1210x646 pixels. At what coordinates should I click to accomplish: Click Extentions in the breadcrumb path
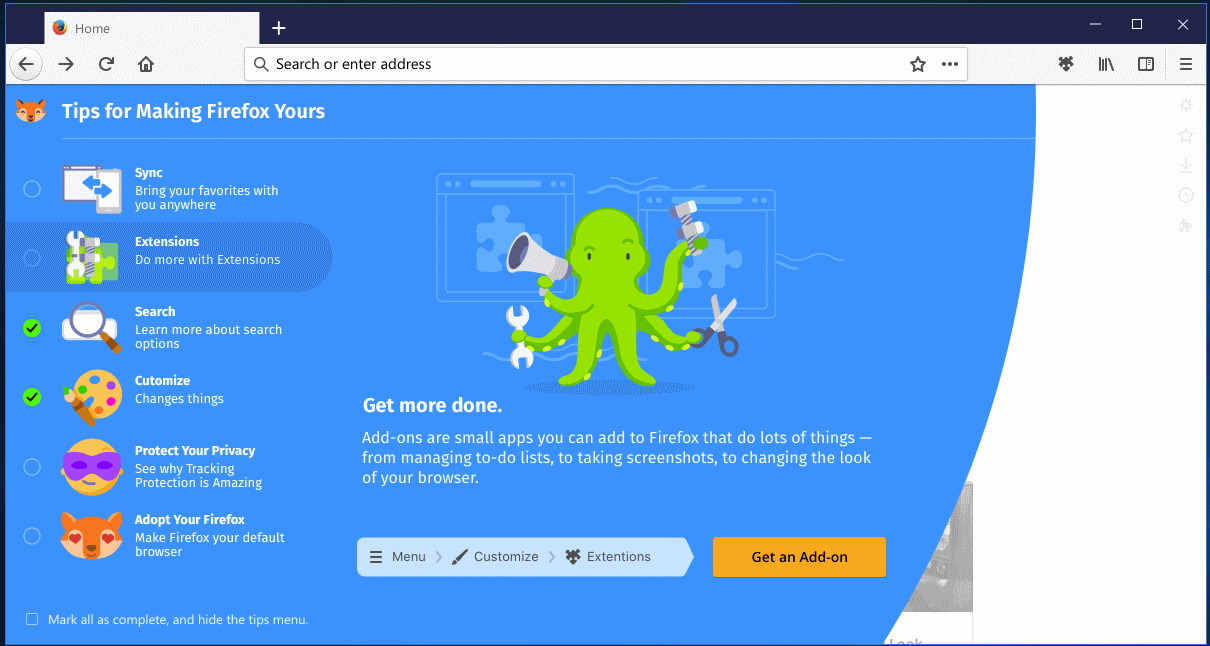608,557
